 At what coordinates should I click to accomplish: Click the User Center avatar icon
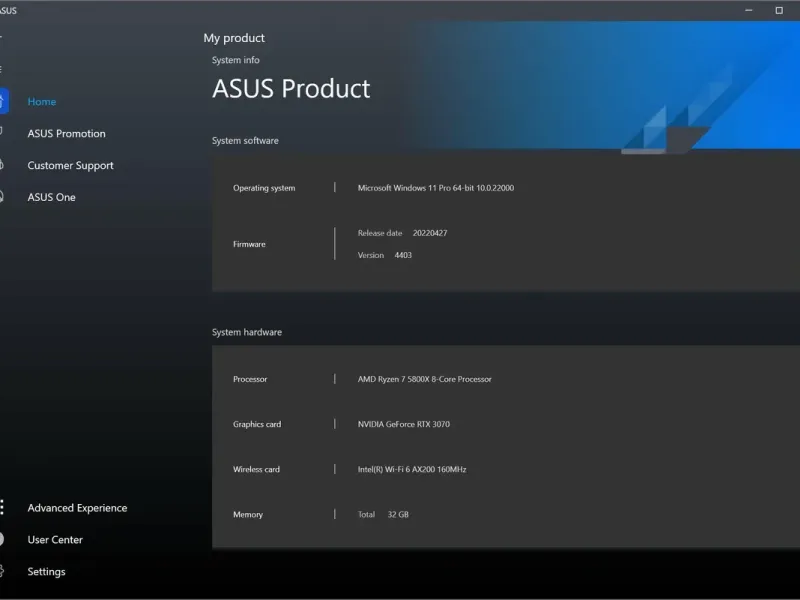point(2,539)
